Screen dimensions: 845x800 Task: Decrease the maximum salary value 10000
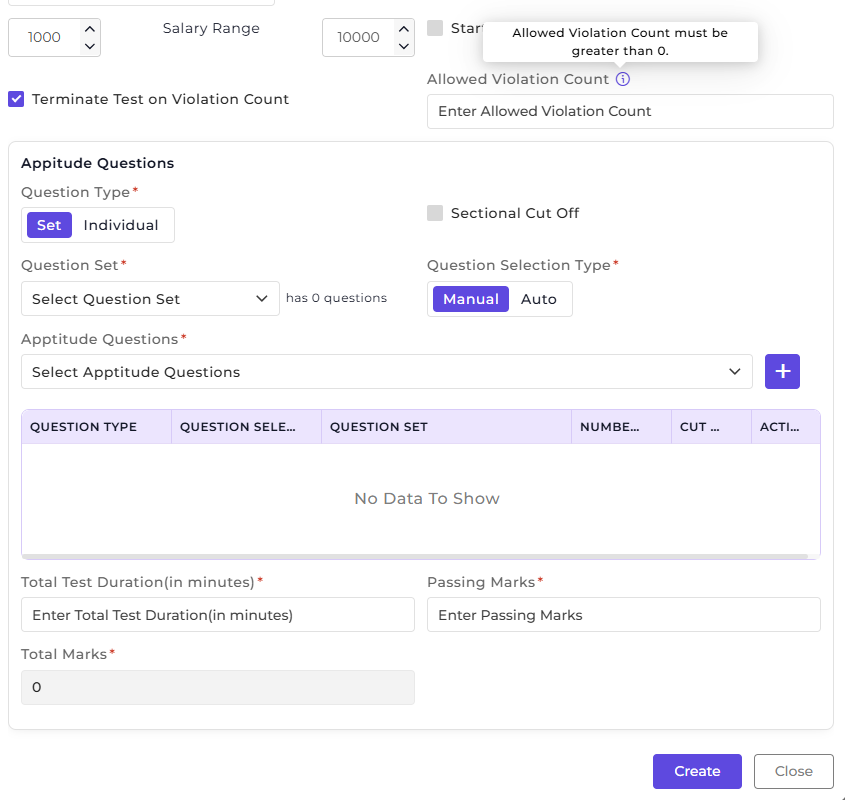(404, 46)
